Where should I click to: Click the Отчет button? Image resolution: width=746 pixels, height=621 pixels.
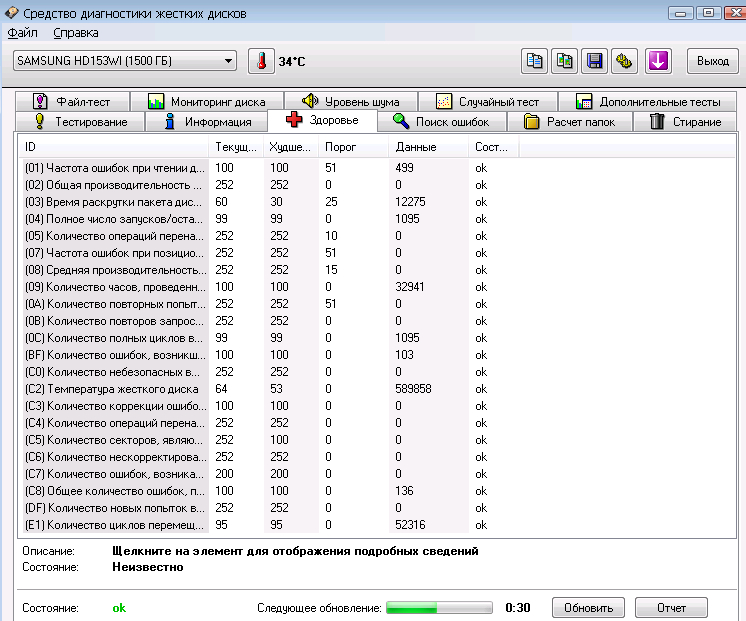[671, 608]
